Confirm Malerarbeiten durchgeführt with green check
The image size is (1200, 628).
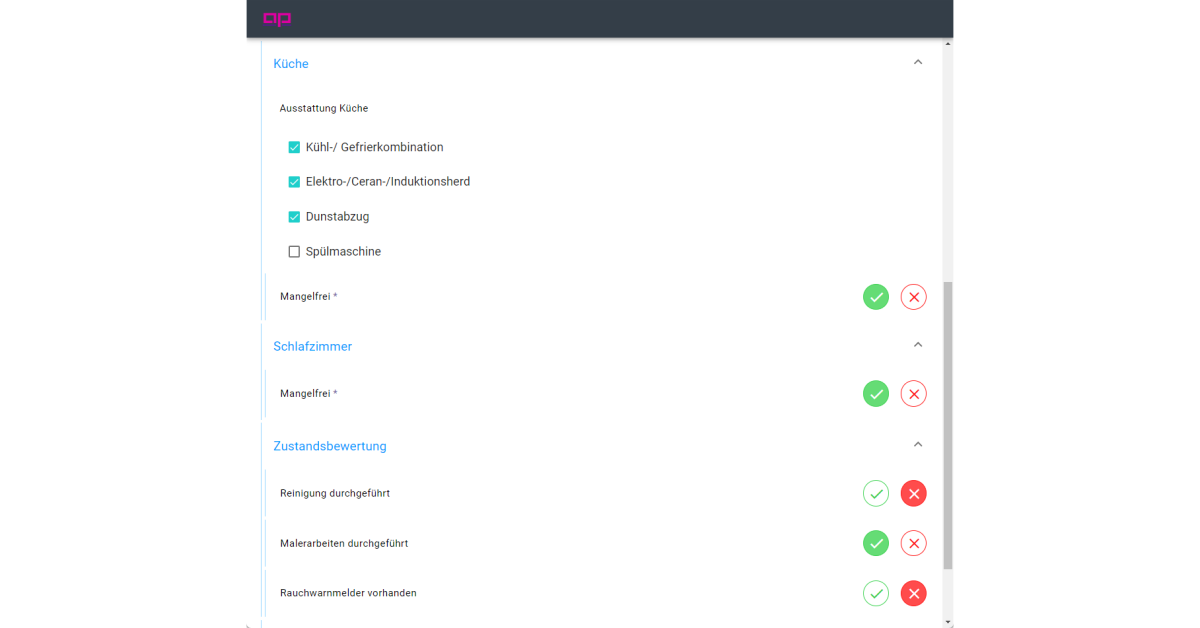876,544
